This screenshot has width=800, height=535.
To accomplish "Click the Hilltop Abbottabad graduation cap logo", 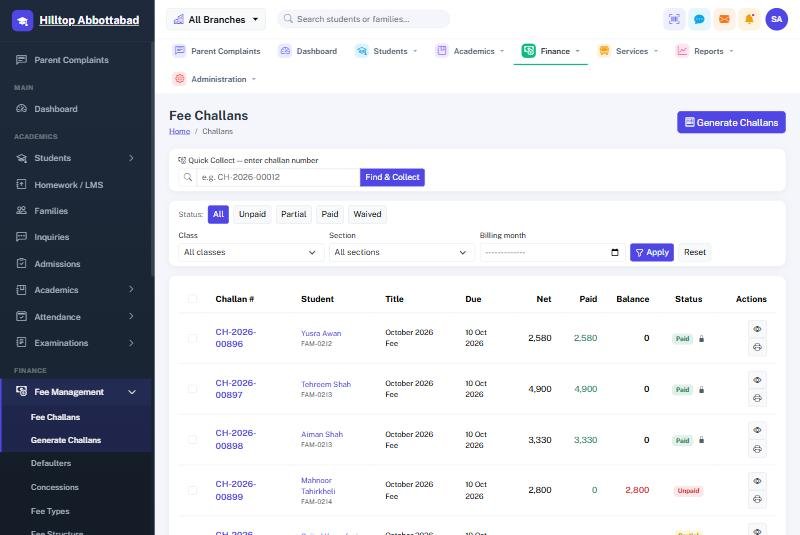I will tap(22, 20).
